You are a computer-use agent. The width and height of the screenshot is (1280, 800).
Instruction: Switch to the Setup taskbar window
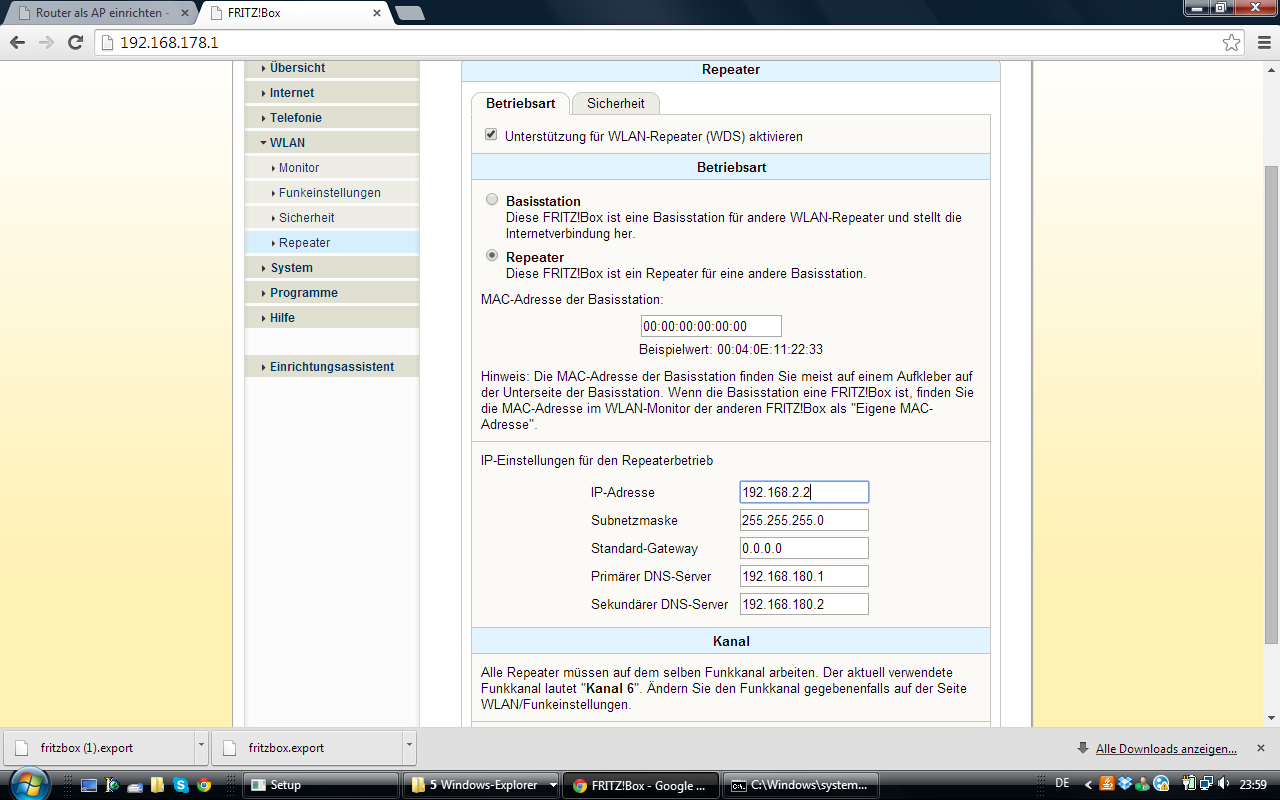(x=320, y=785)
